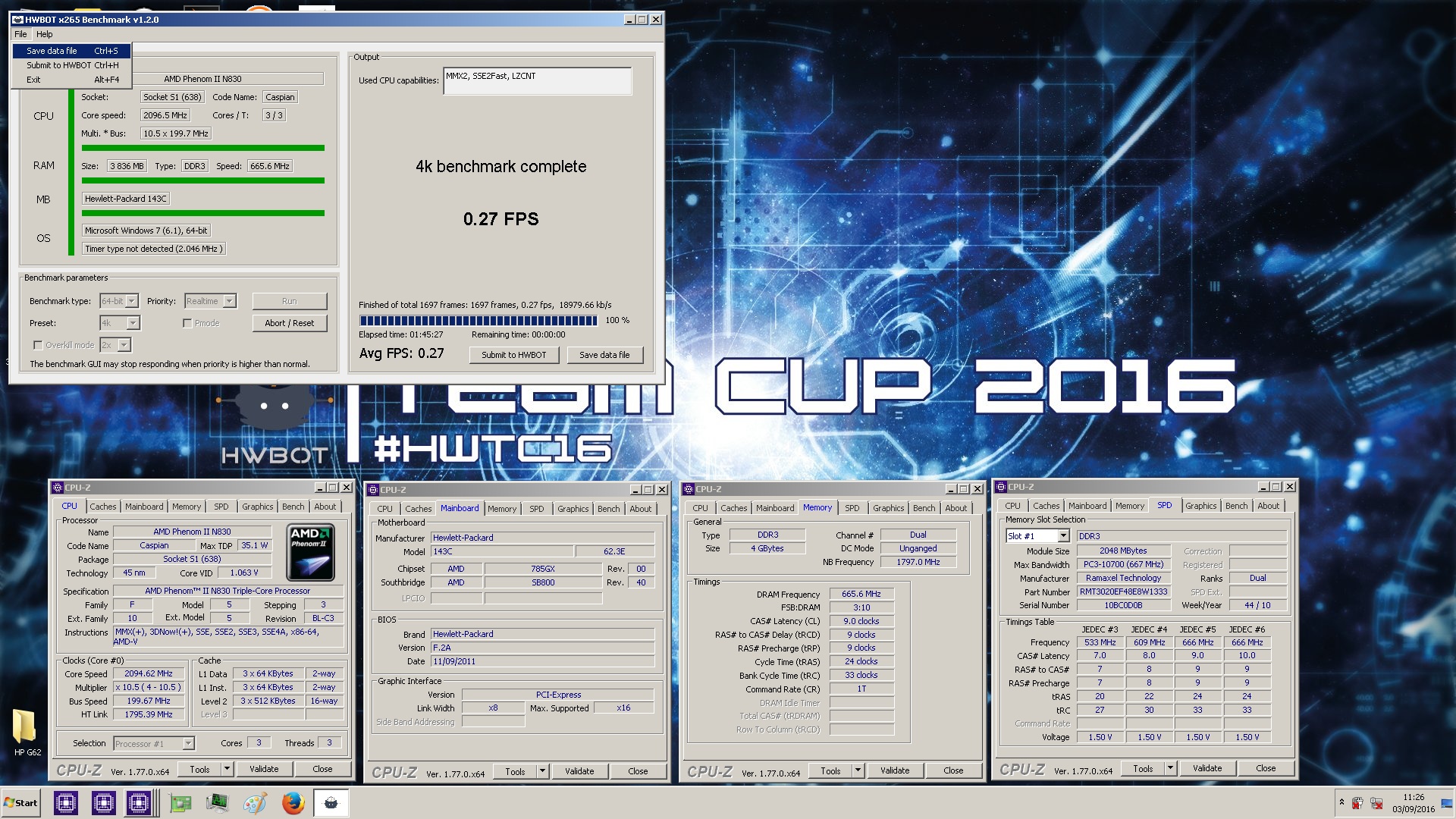
Task: Open the File menu in HWBOT x265
Action: point(20,34)
